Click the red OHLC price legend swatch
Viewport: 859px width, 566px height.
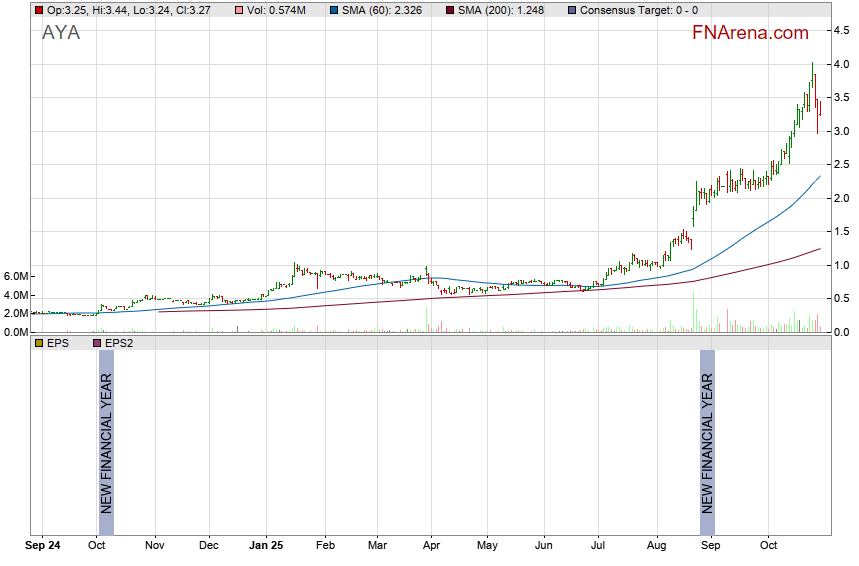coord(39,10)
